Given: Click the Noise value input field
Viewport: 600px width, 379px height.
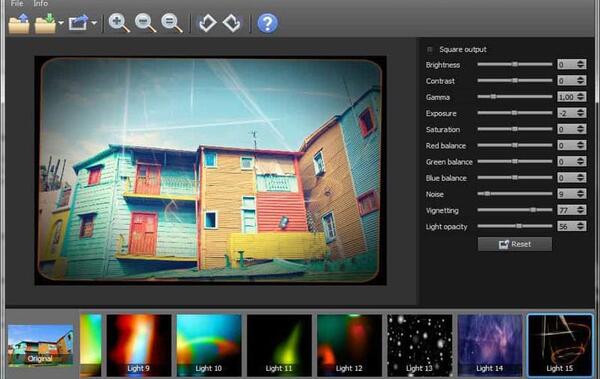Looking at the screenshot, I should [567, 194].
